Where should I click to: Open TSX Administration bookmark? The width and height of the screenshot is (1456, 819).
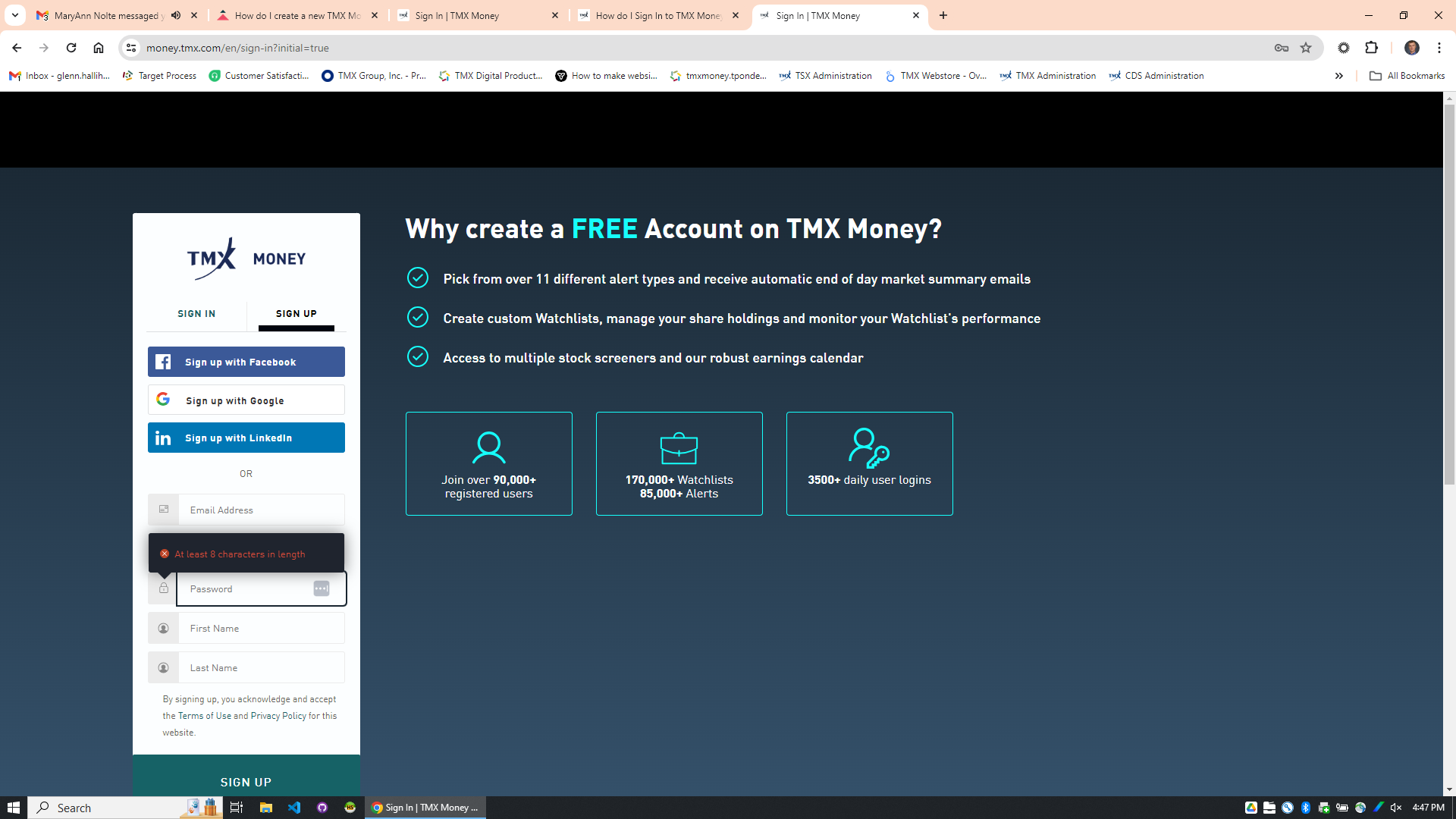826,76
